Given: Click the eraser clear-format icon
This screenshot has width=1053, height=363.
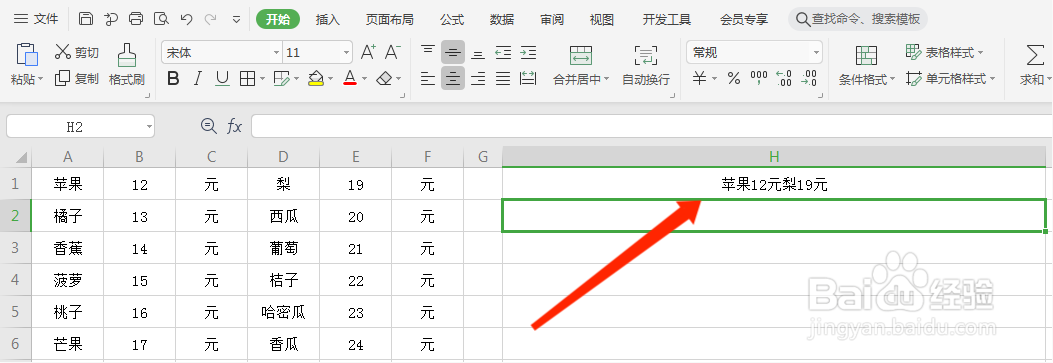Looking at the screenshot, I should [384, 79].
